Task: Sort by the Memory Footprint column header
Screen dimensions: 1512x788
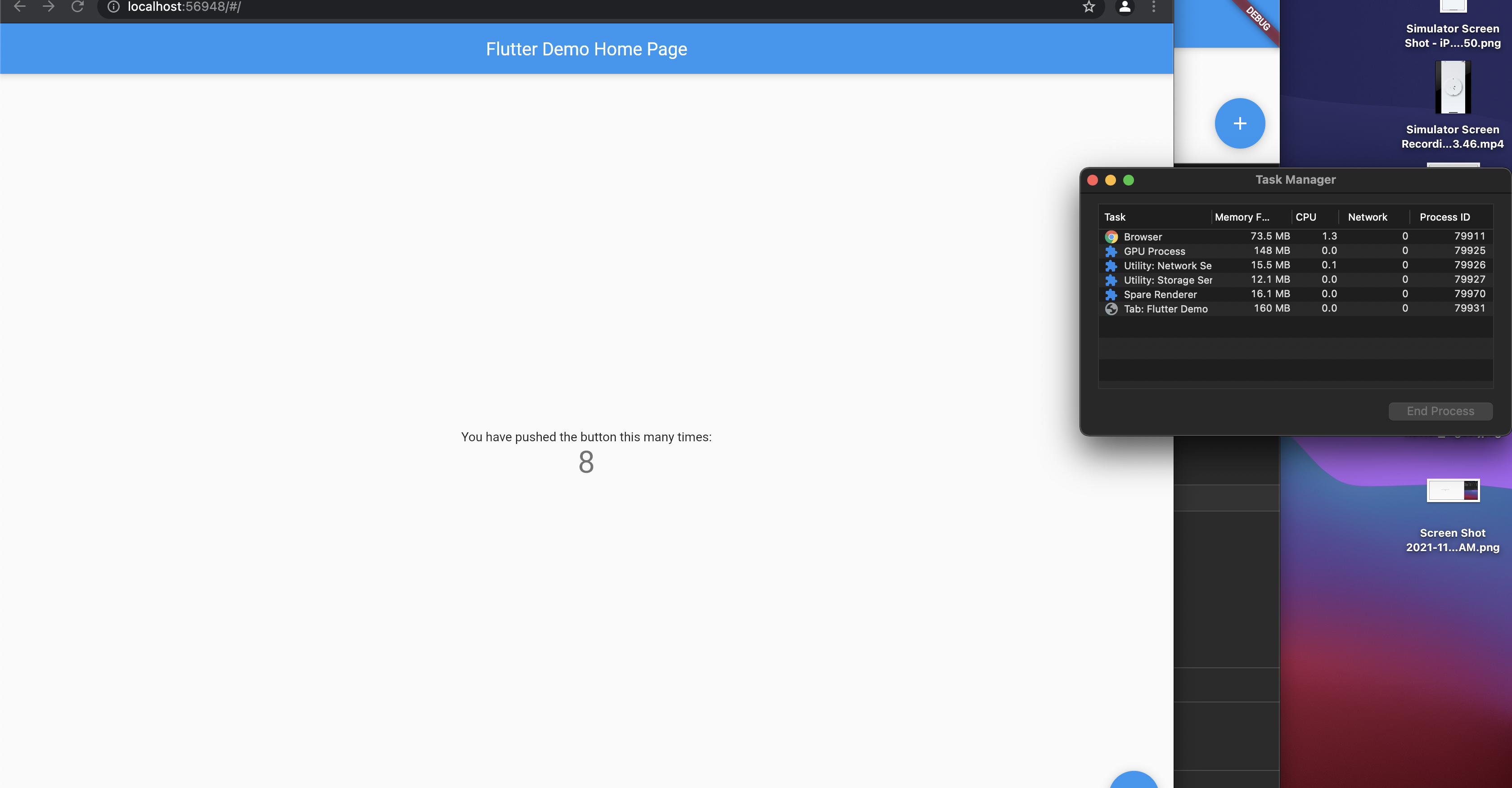Action: [1242, 217]
